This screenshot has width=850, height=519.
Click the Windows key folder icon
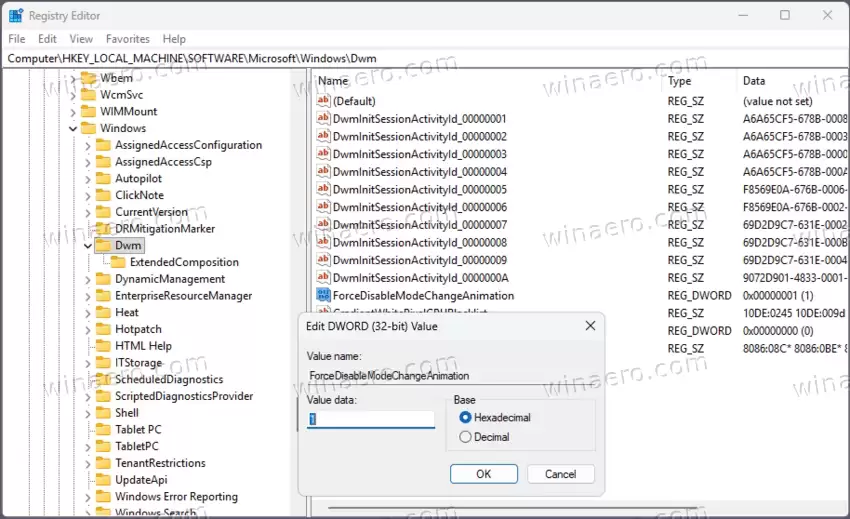coord(88,129)
